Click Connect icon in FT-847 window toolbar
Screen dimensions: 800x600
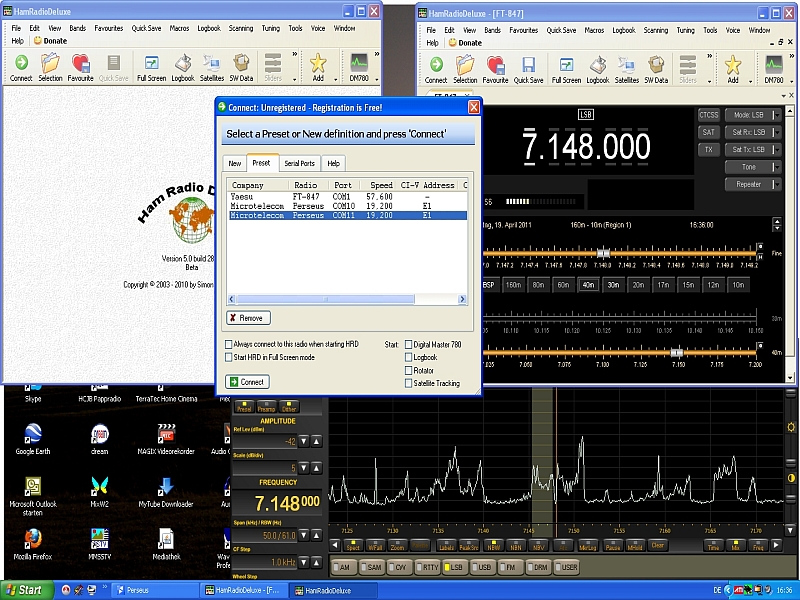click(x=436, y=70)
